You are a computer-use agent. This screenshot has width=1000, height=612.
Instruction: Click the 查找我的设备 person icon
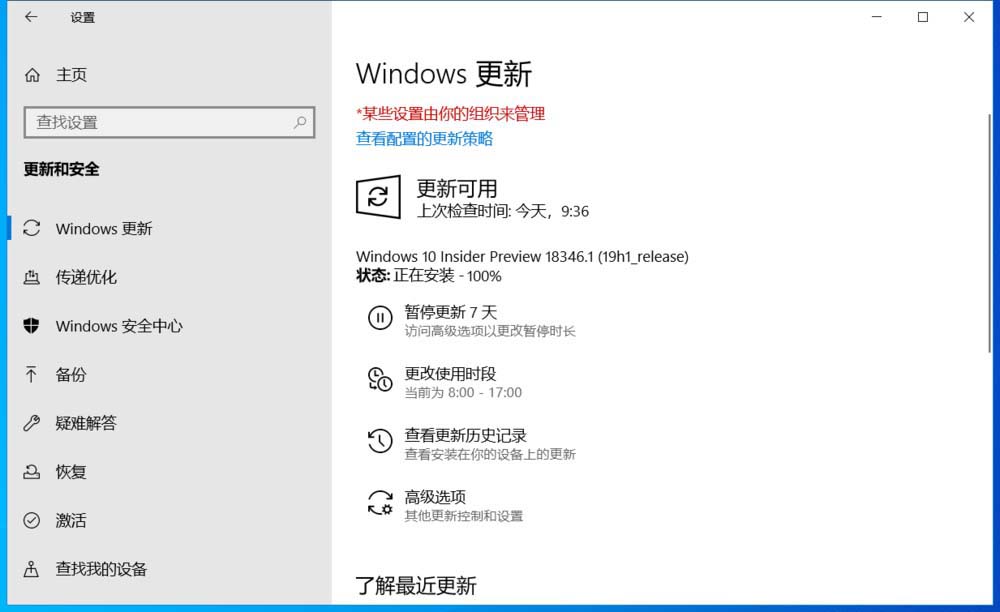click(x=31, y=569)
